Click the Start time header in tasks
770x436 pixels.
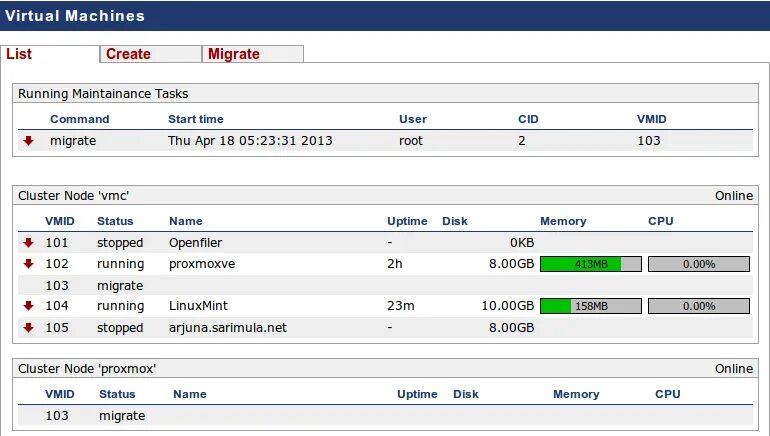point(195,119)
